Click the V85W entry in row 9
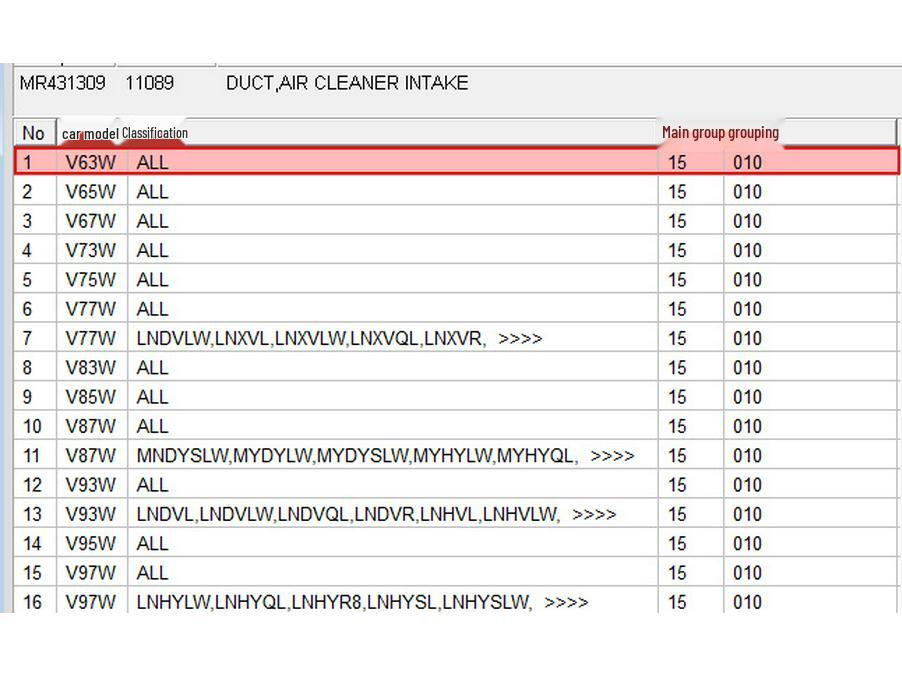 (90, 397)
